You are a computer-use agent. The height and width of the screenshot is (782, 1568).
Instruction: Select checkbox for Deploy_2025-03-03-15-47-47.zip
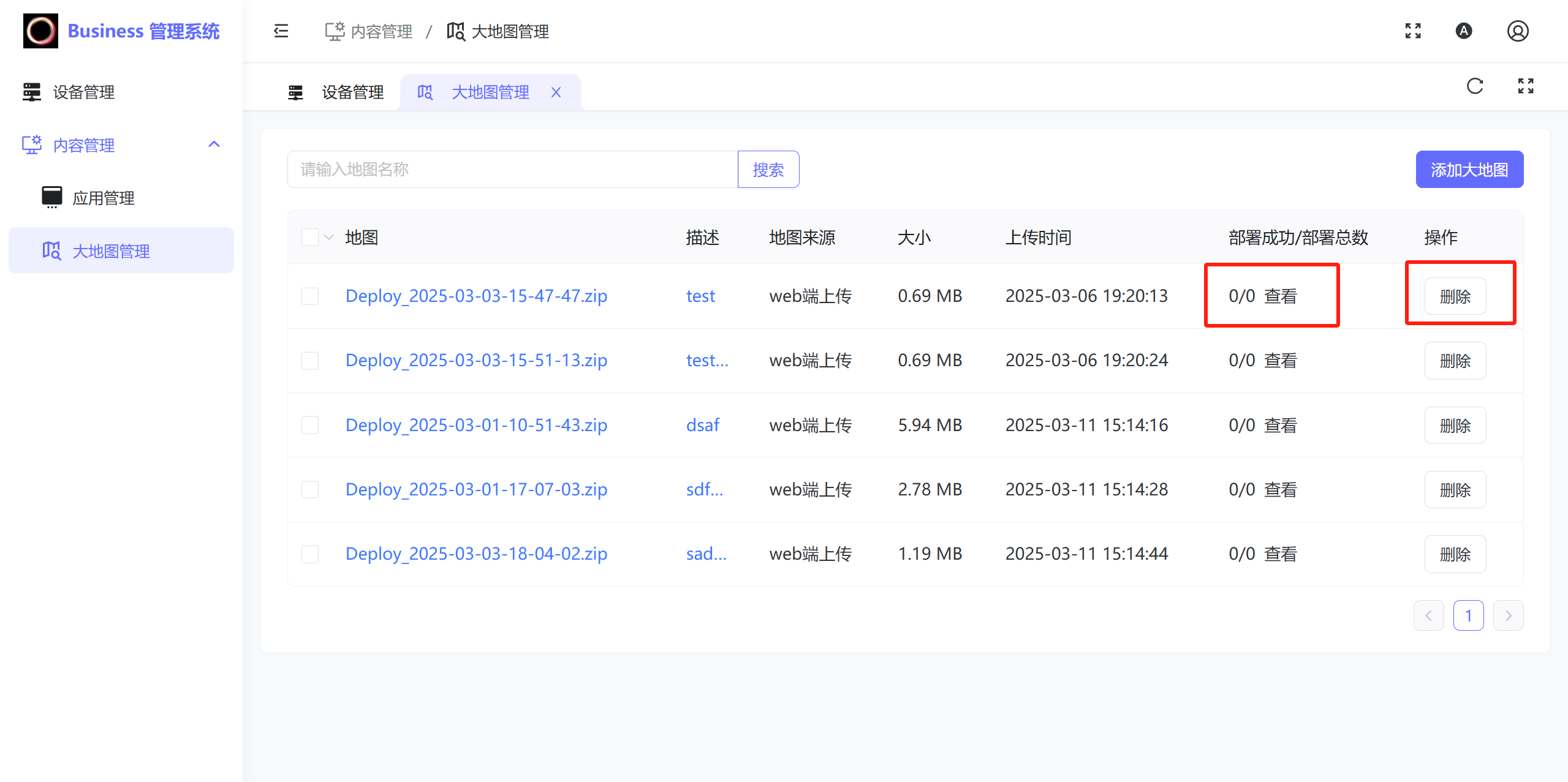coord(310,295)
